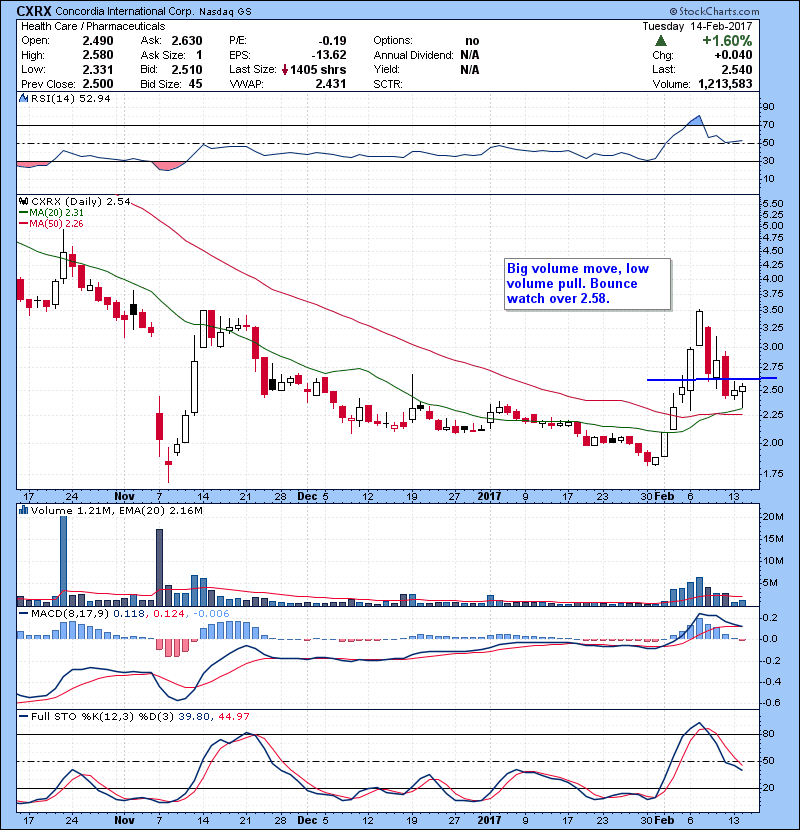Viewport: 800px width, 830px height.
Task: Click the volume bars icon beside Volume 1.21M
Action: click(23, 510)
